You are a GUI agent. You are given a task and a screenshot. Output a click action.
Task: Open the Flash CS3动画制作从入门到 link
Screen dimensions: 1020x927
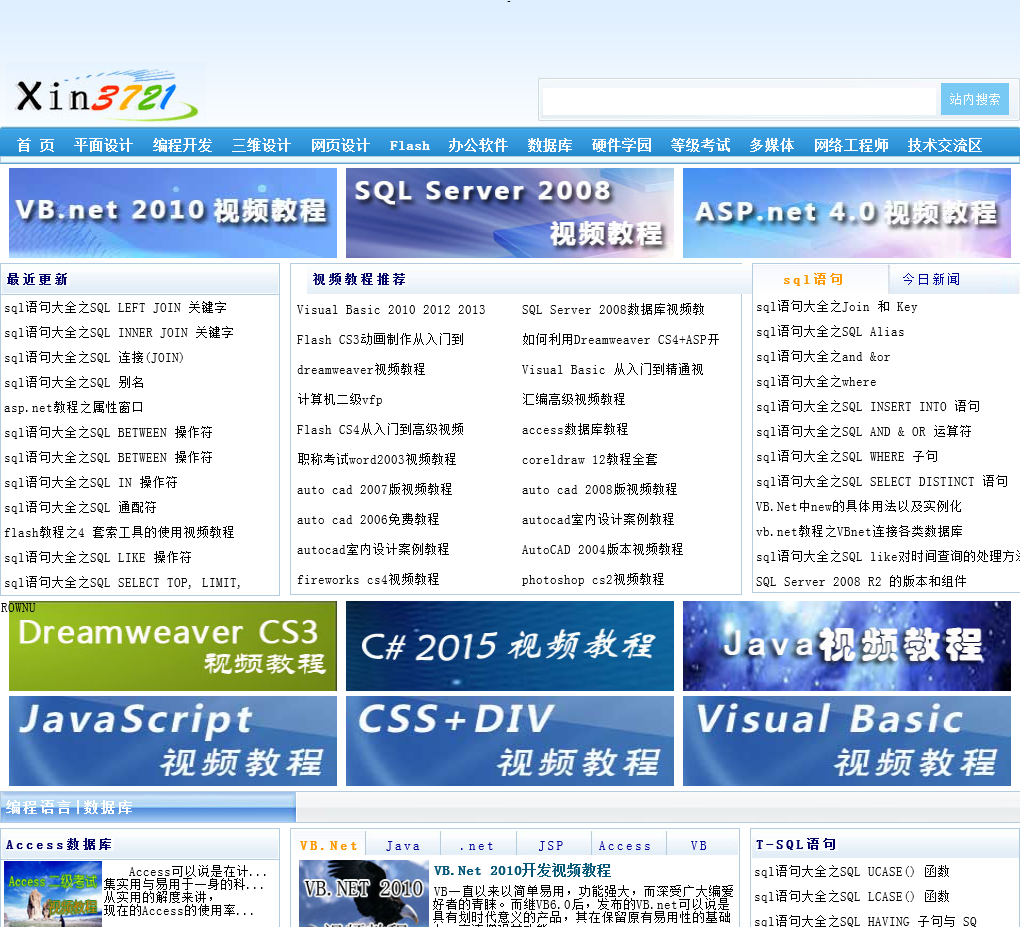click(380, 340)
